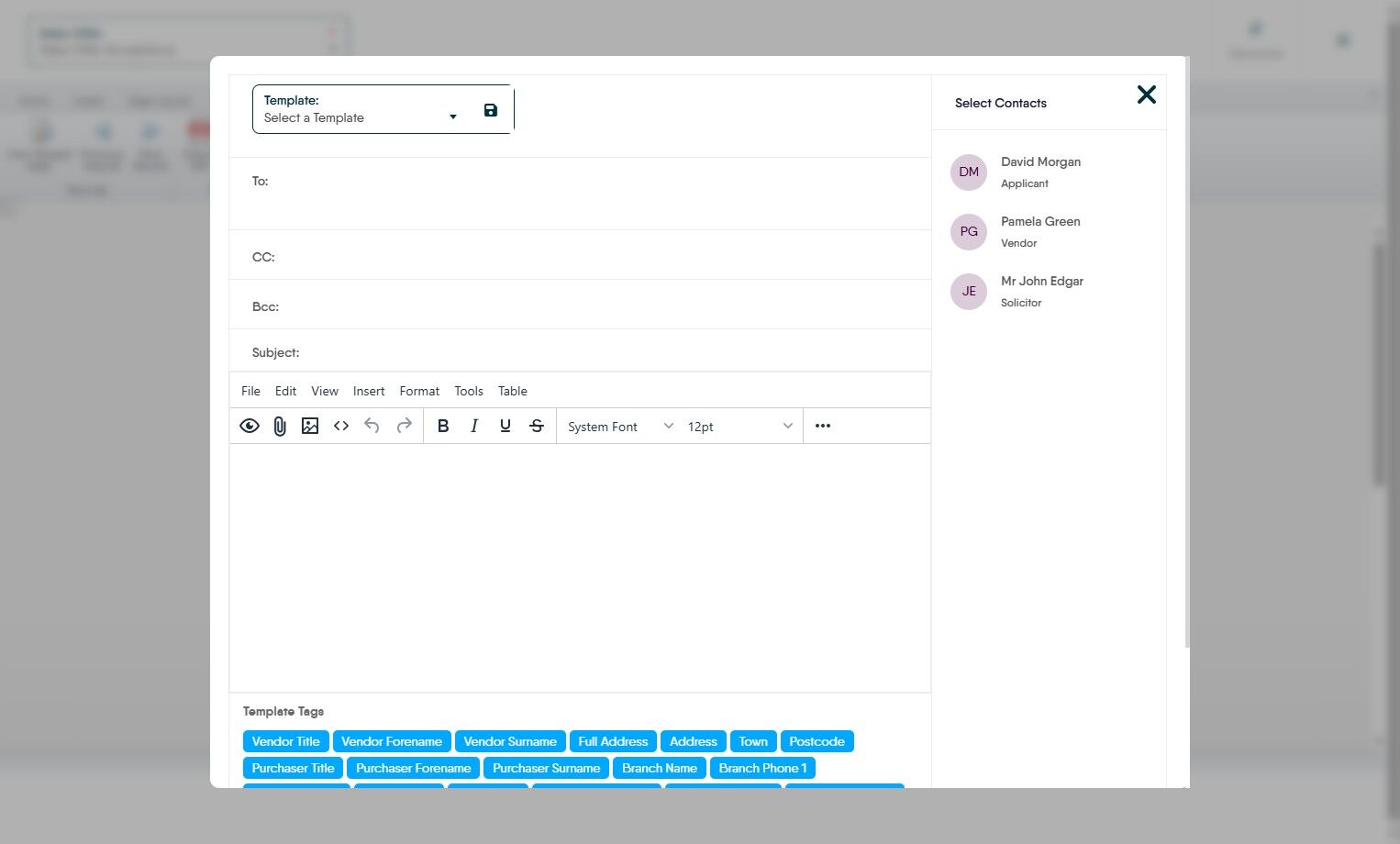Insert the Postcode tag
The height and width of the screenshot is (844, 1400).
point(817,741)
